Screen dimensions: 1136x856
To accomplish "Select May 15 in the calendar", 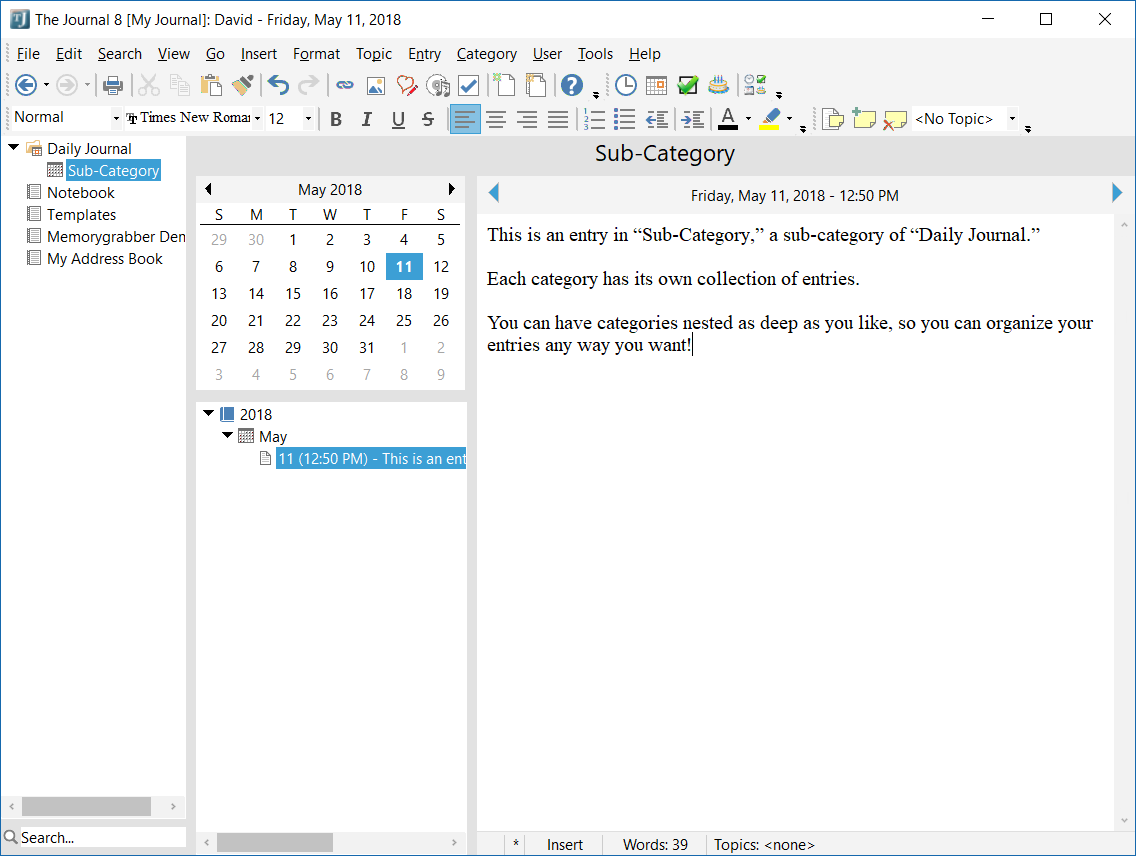I will pyautogui.click(x=293, y=294).
